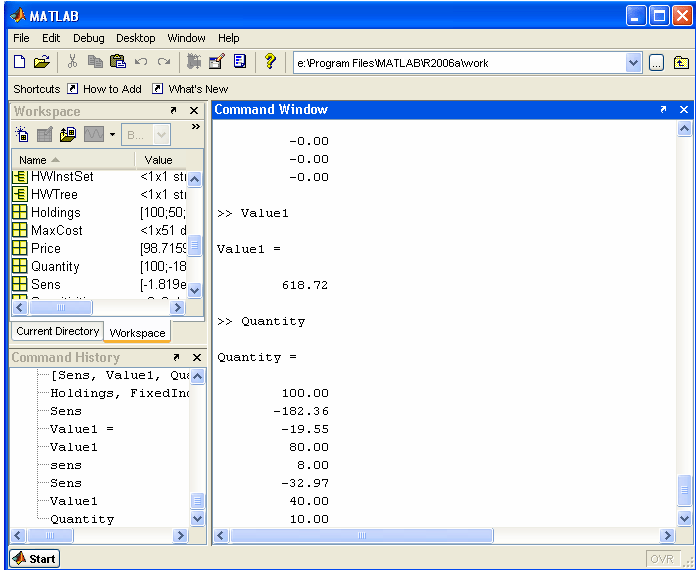The image size is (698, 574).
Task: Create a new M-file from toolbar
Action: [x=20, y=62]
